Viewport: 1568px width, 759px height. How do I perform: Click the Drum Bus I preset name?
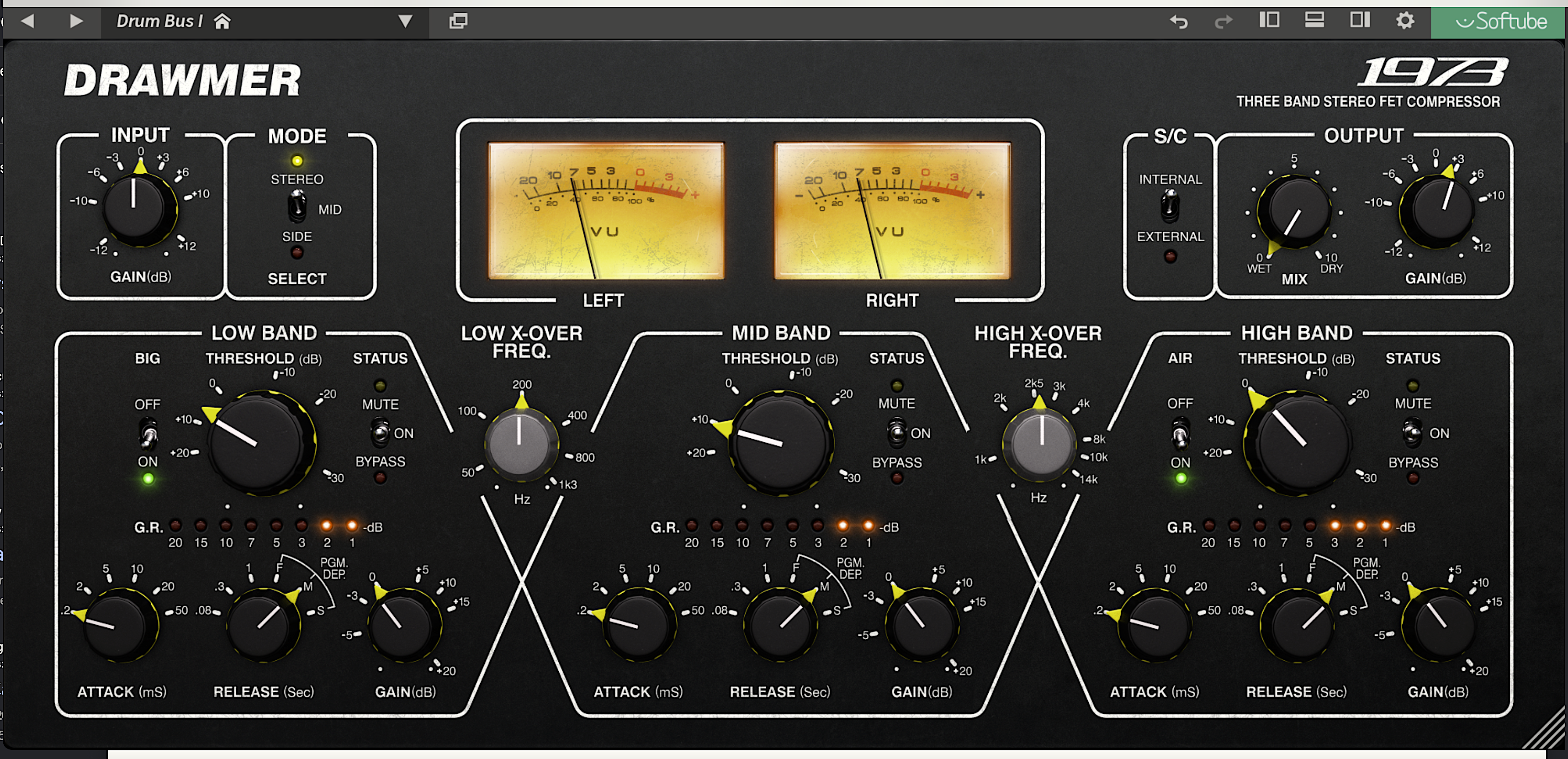tap(159, 21)
